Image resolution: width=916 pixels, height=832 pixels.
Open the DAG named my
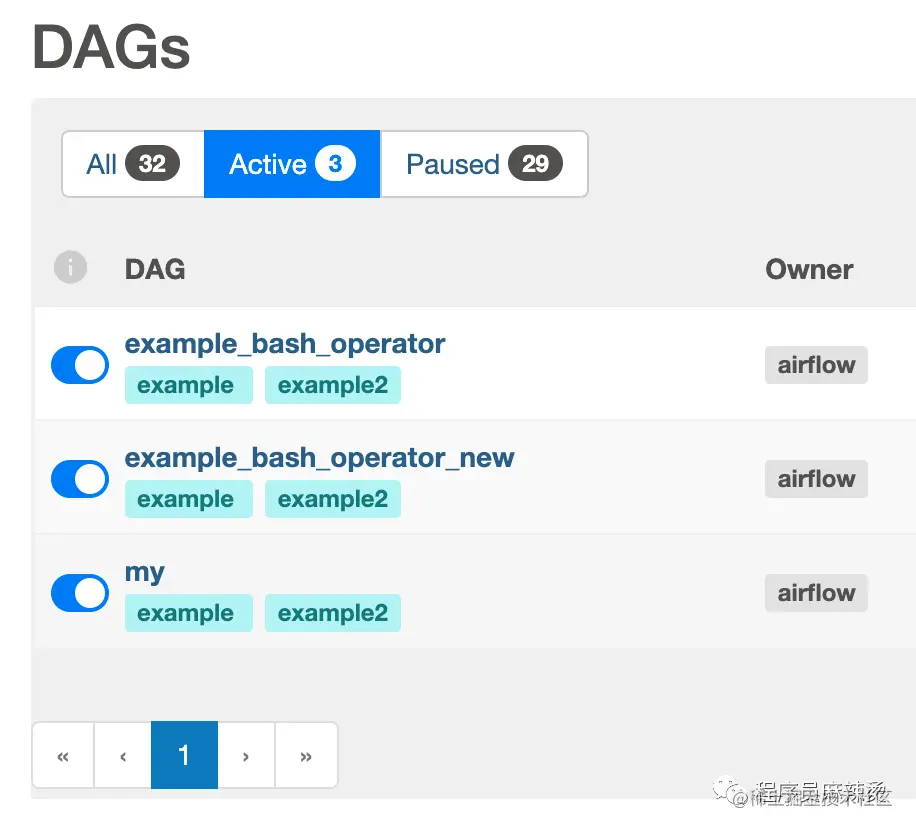(145, 573)
